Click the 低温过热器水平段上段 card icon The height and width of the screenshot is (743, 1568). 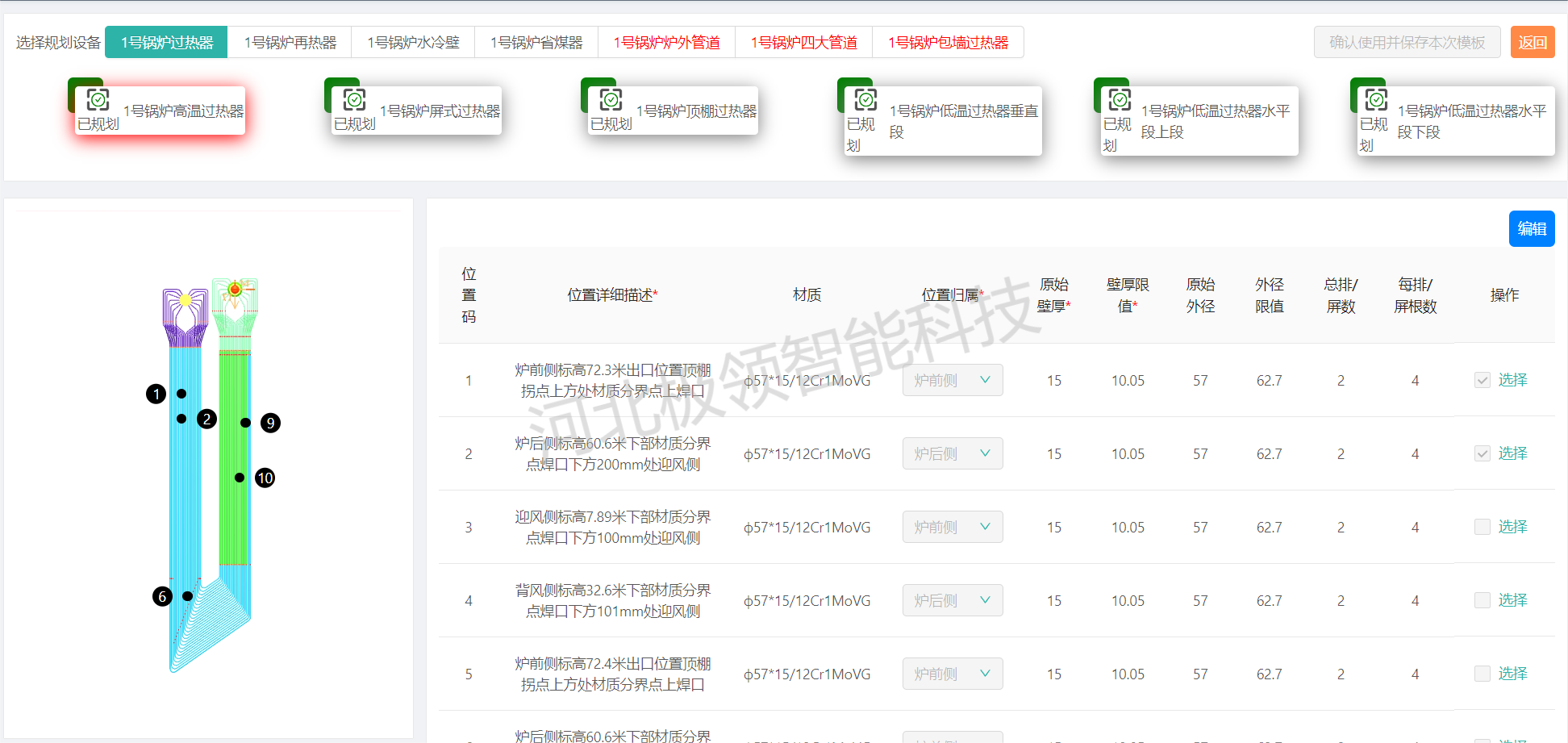1120,100
